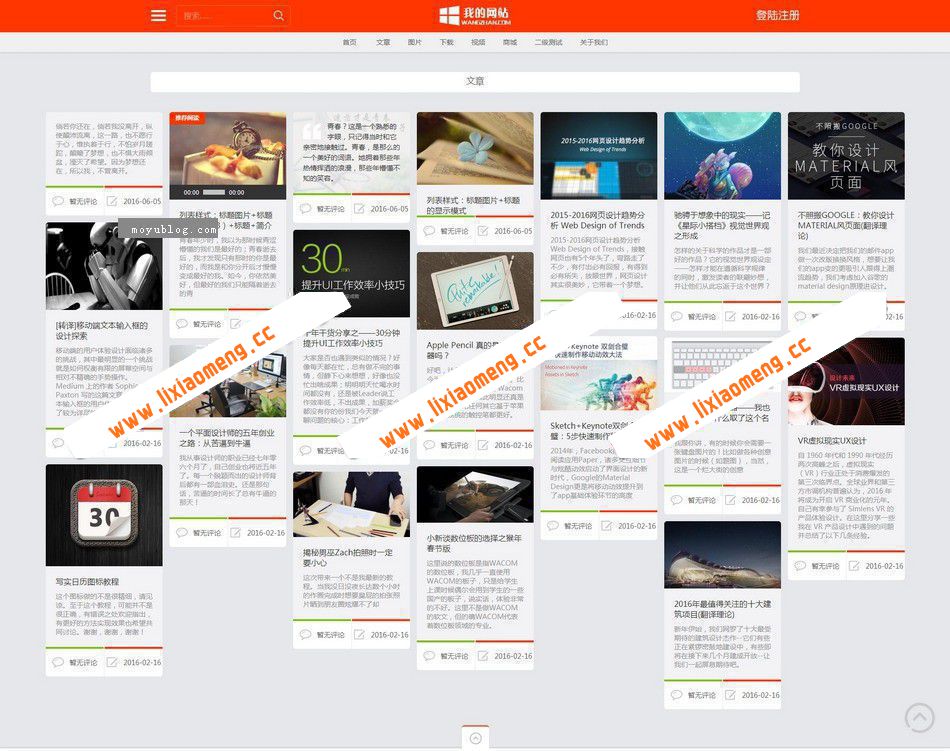Go to 关于我们 page
Image resolution: width=950 pixels, height=751 pixels.
(591, 43)
